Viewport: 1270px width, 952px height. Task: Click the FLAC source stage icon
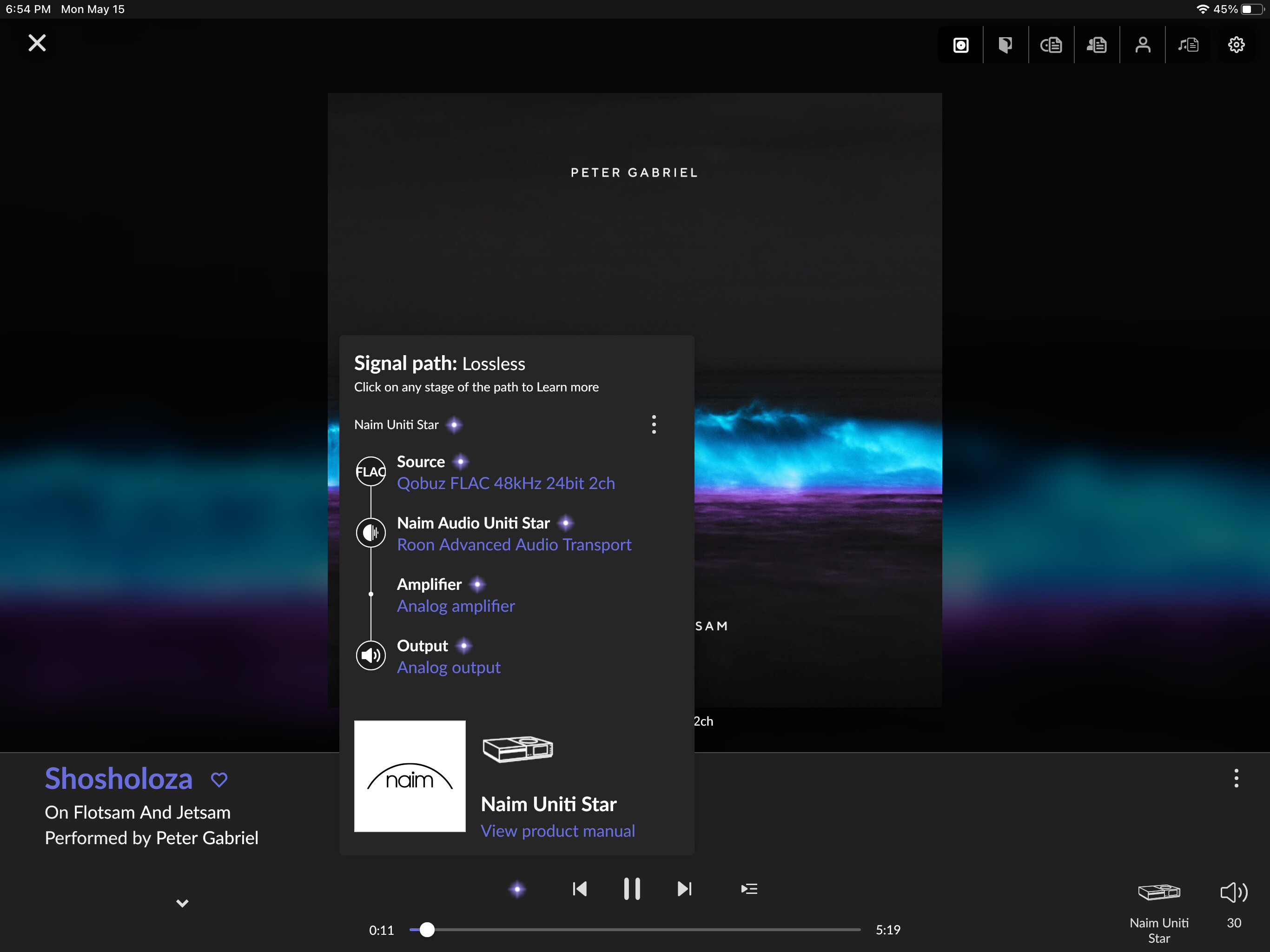coord(371,471)
